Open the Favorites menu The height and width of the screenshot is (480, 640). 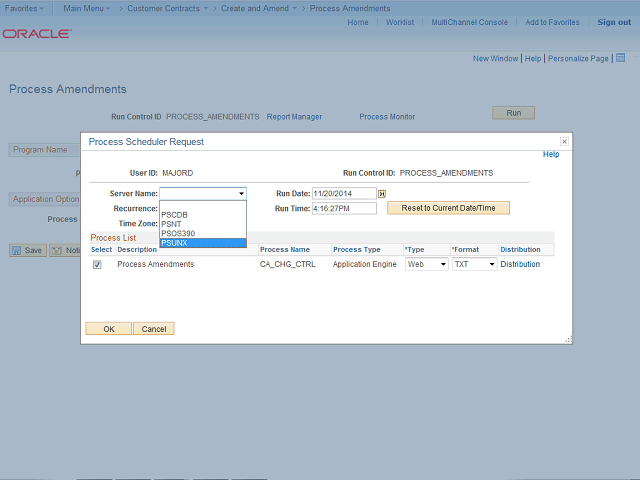pos(24,8)
